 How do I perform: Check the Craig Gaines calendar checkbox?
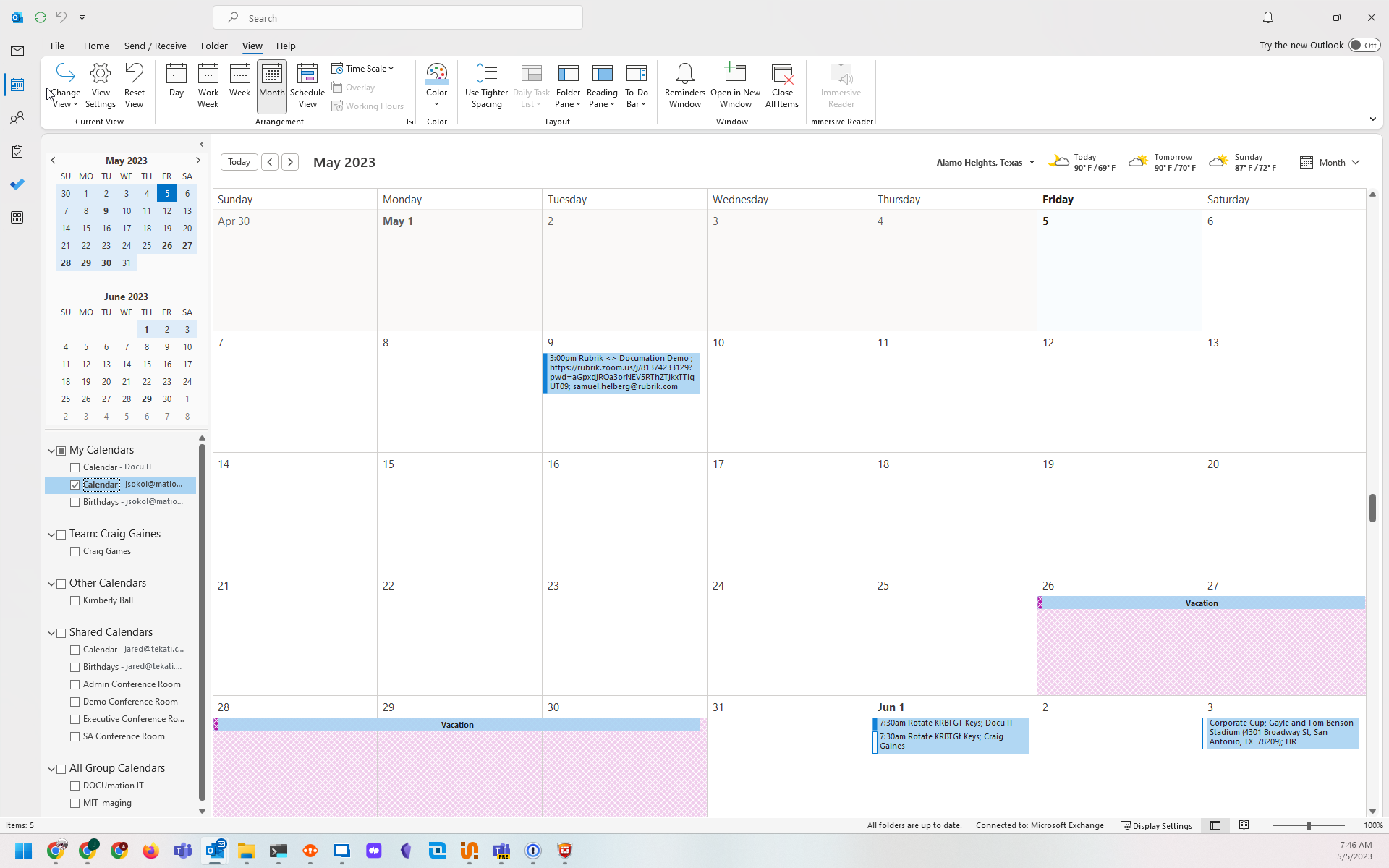point(75,552)
